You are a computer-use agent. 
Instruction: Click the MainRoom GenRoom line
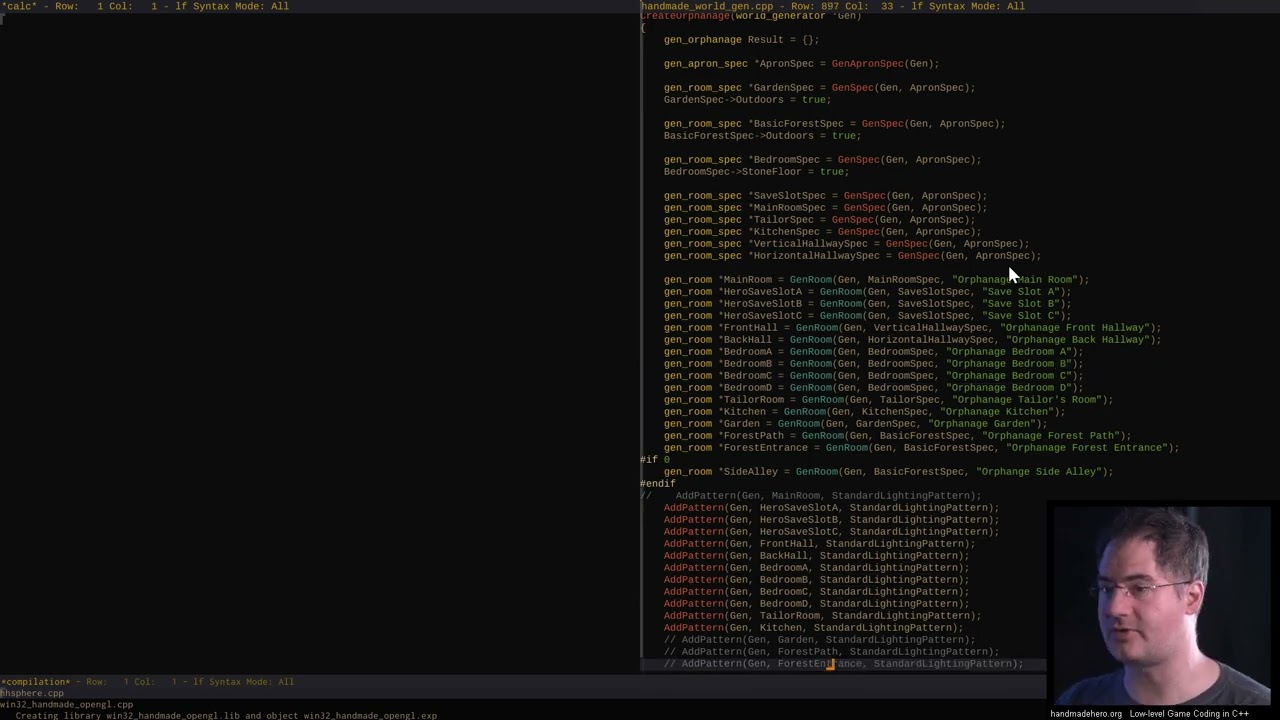(x=876, y=280)
